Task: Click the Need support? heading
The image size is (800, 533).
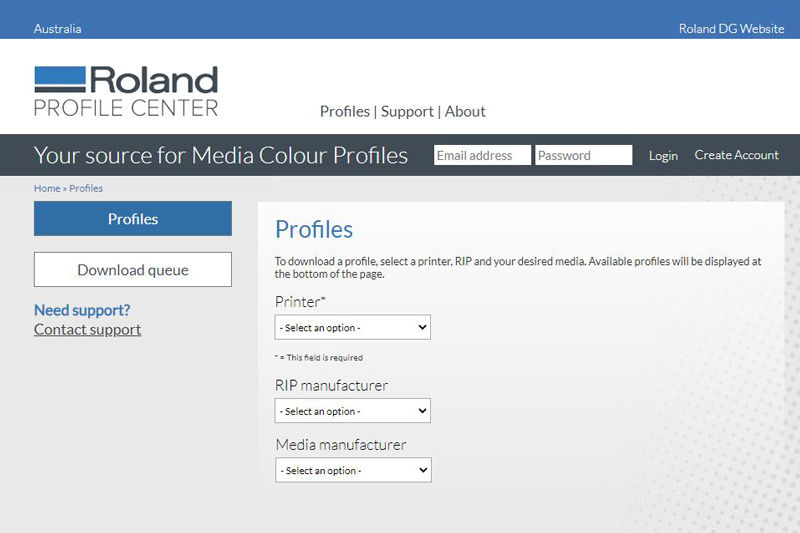Action: (82, 310)
